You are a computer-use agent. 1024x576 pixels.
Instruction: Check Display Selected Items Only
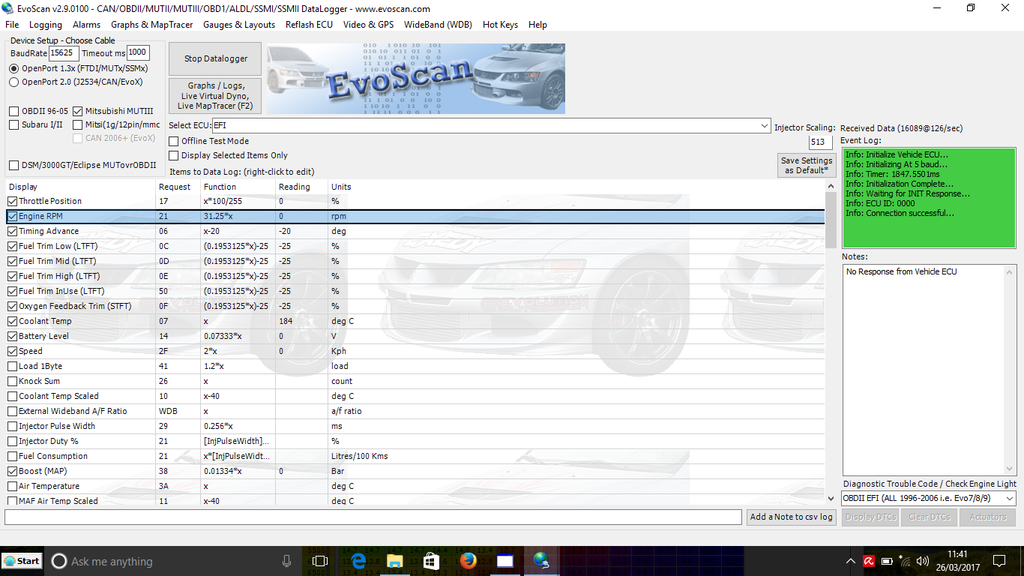(174, 155)
